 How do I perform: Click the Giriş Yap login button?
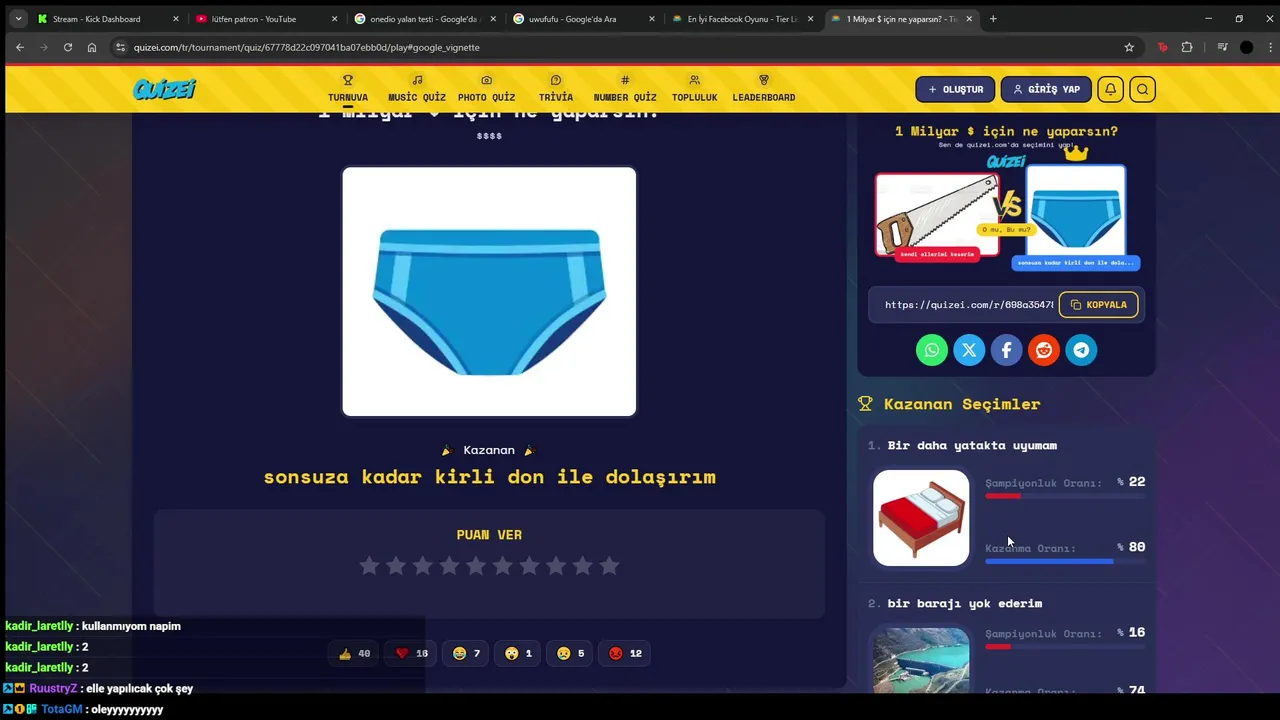1046,89
